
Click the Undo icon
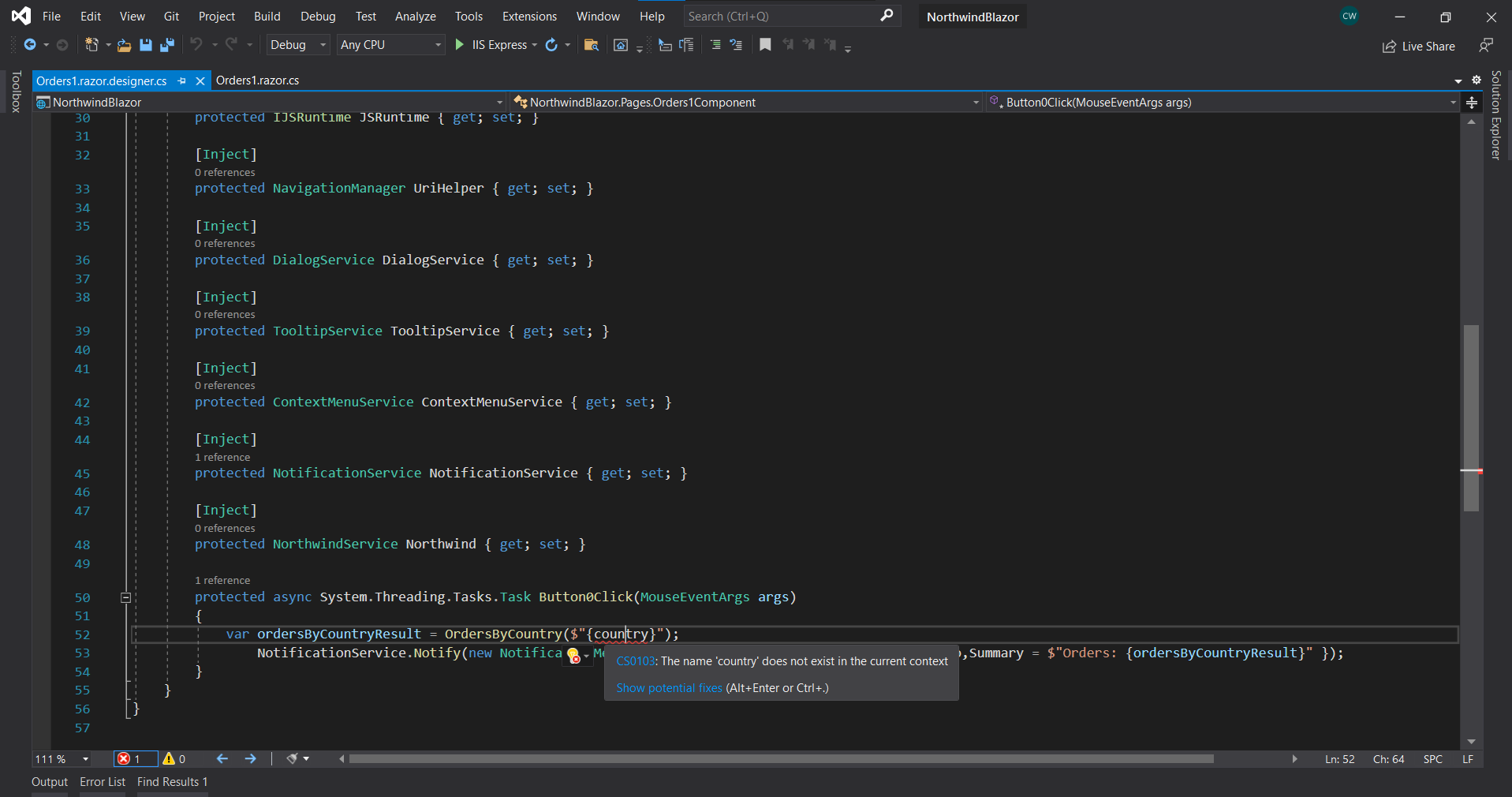(x=197, y=45)
